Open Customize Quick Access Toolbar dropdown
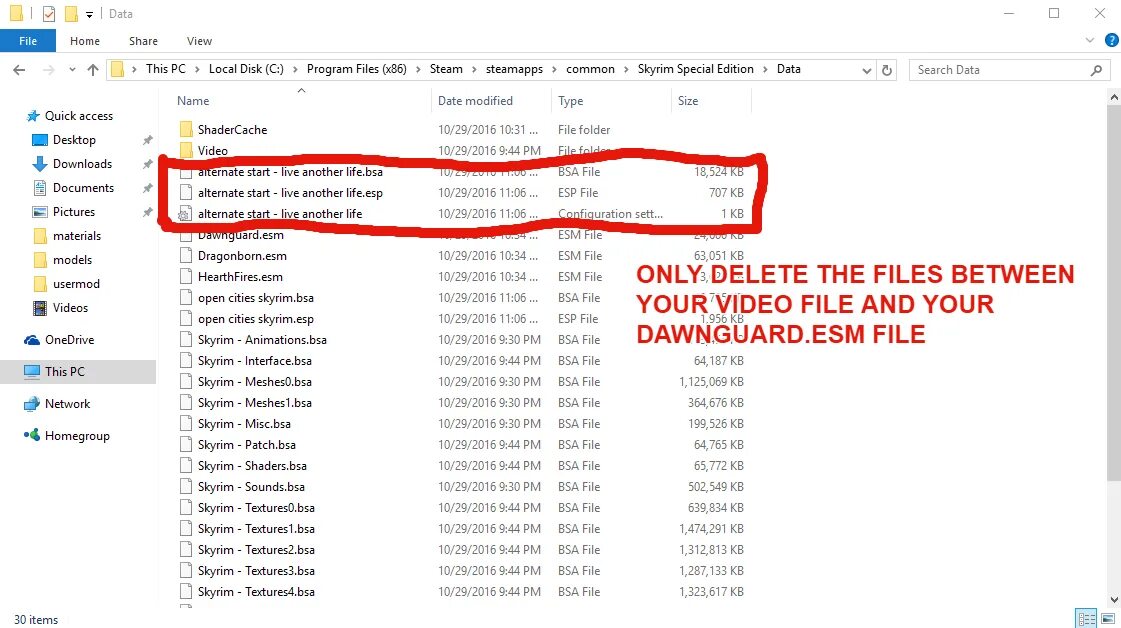This screenshot has height=628, width=1121. (89, 14)
